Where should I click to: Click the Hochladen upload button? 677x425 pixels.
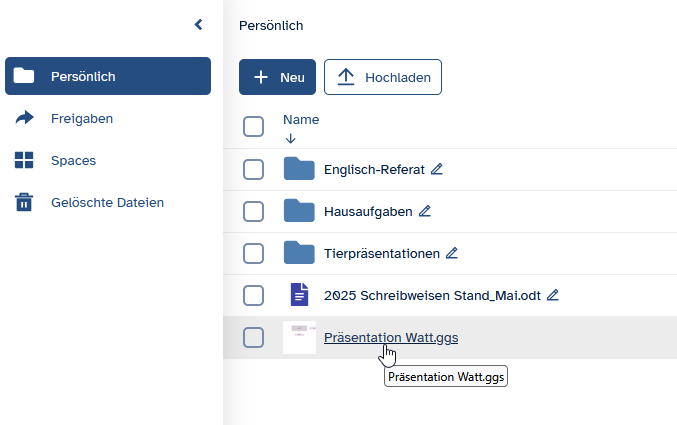383,77
